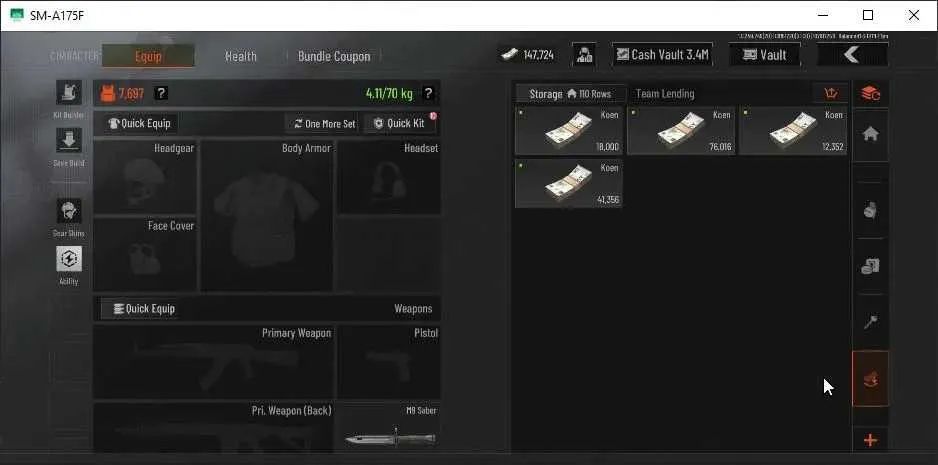
Task: Open the Ability icon
Action: point(69,259)
